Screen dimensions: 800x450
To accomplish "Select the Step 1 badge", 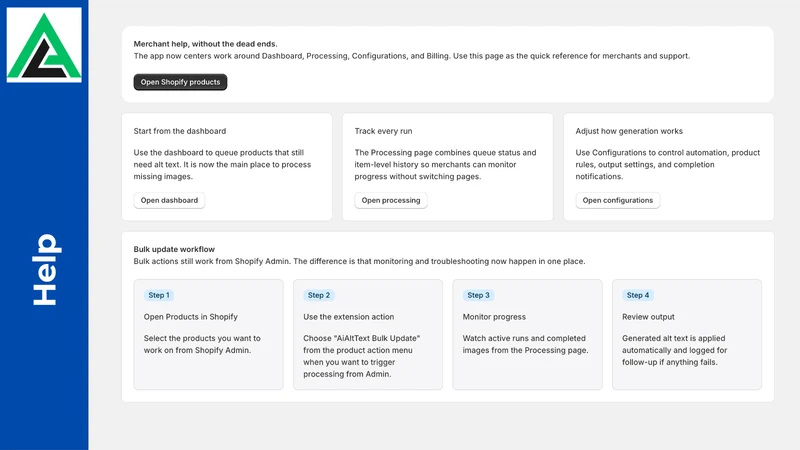I will (x=159, y=295).
